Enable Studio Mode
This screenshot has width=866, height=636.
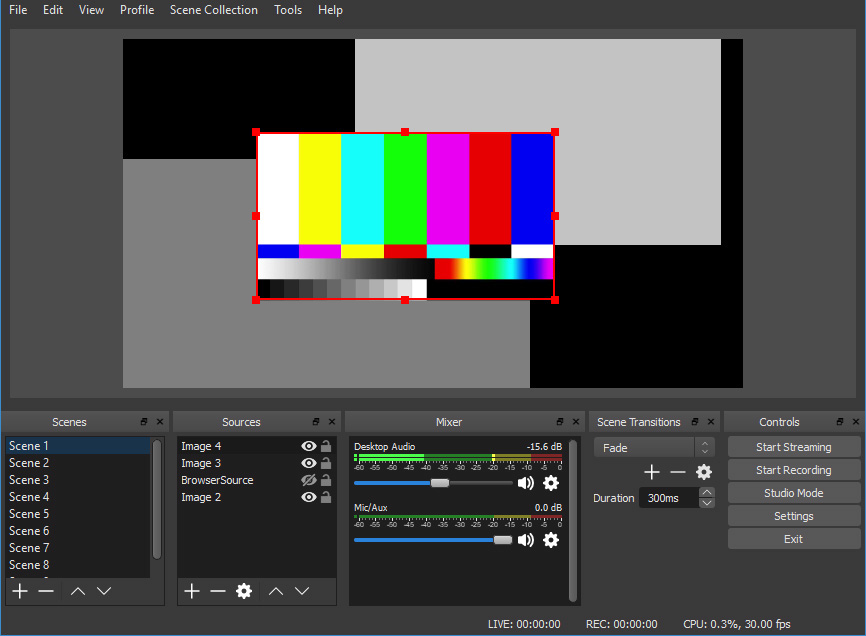pyautogui.click(x=794, y=493)
